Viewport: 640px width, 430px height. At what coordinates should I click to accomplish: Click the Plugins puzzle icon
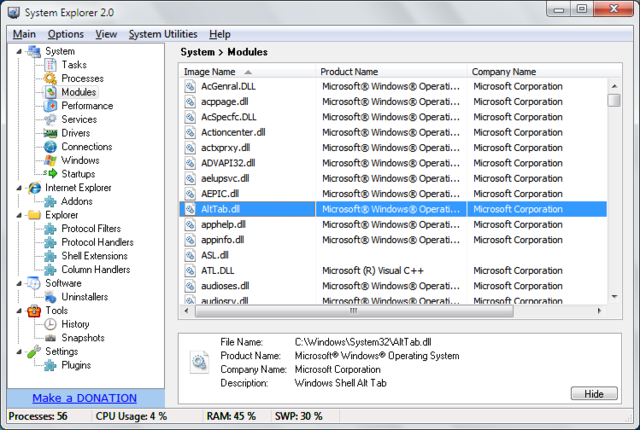(50, 365)
